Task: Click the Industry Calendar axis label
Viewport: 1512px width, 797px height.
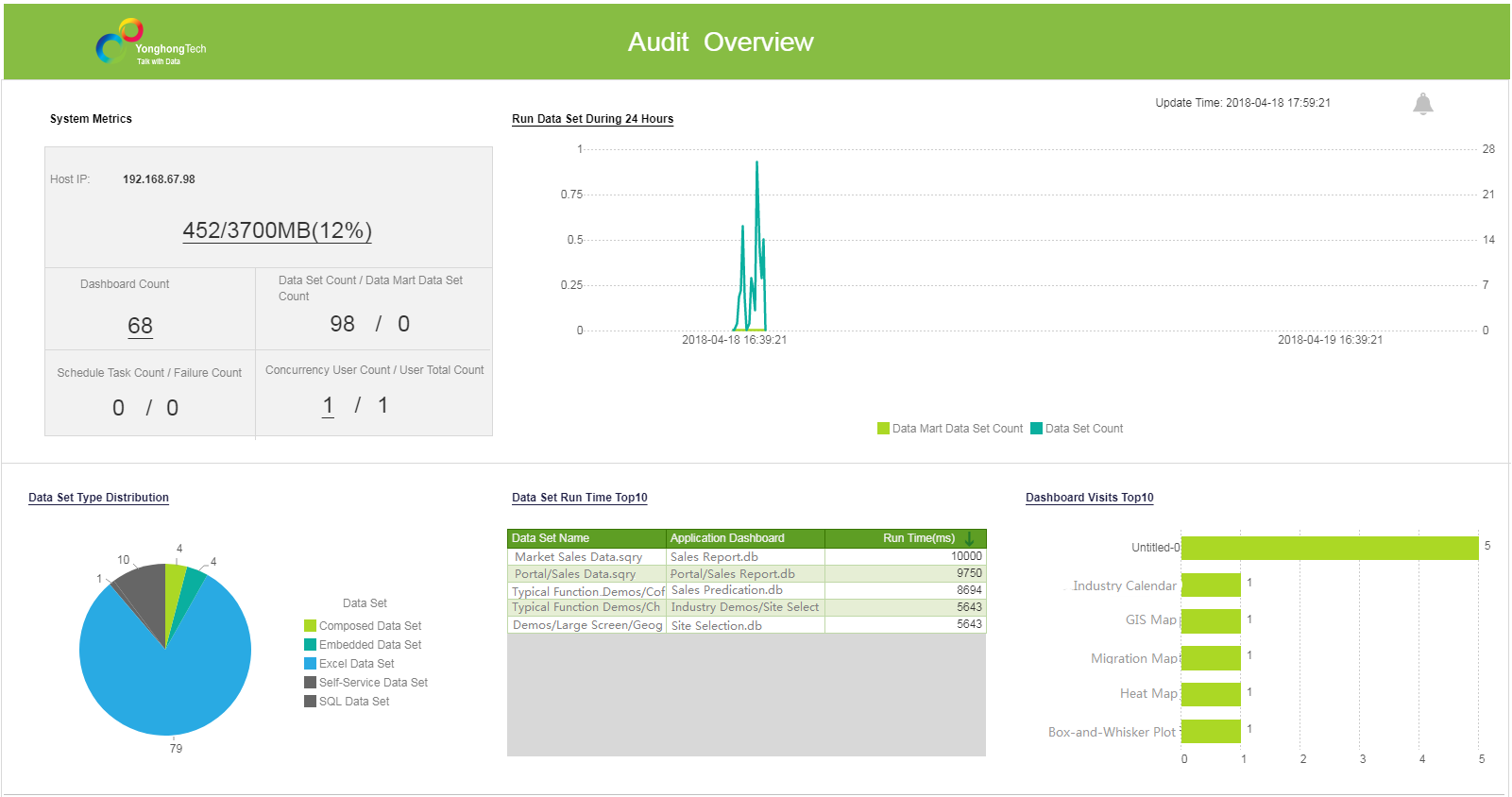Action: (1125, 585)
